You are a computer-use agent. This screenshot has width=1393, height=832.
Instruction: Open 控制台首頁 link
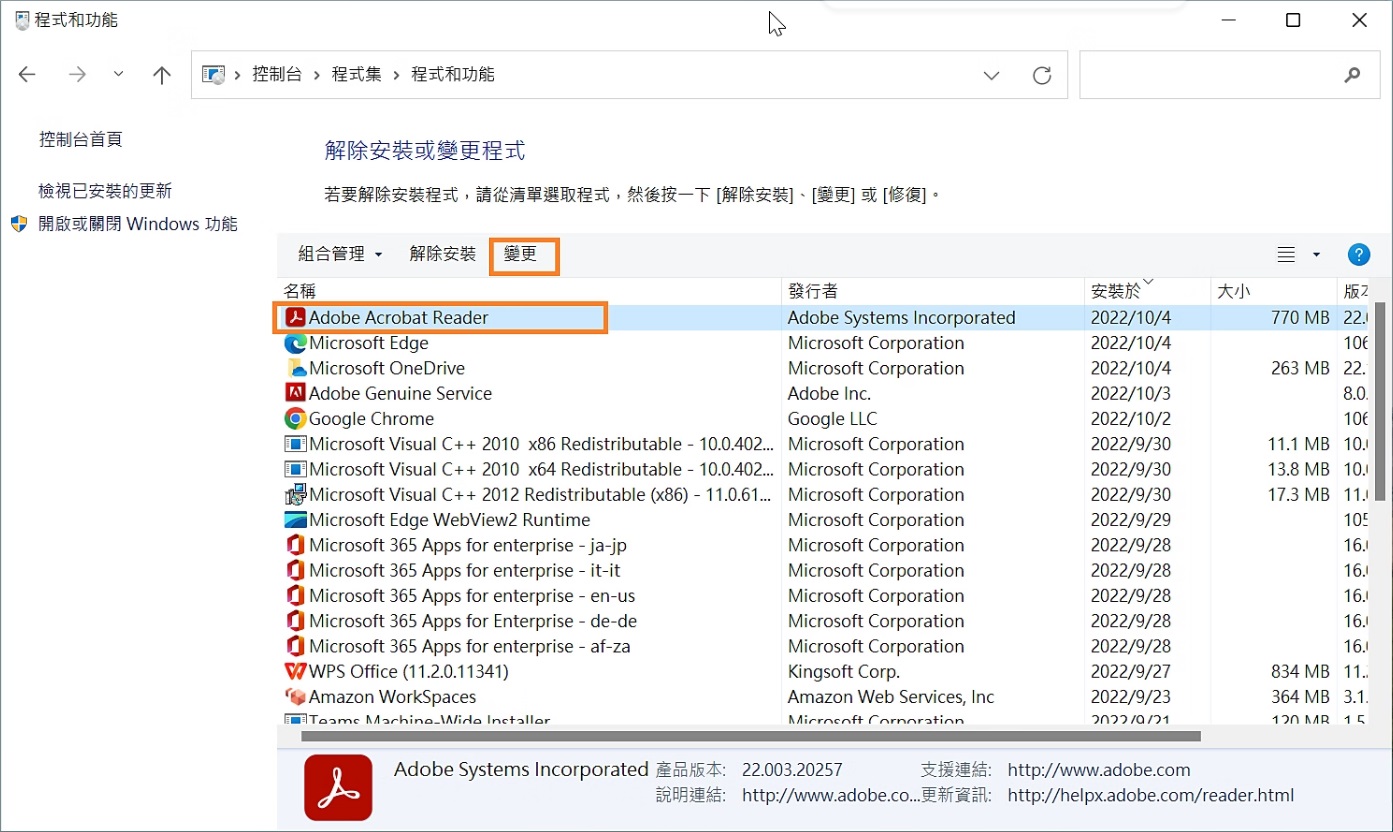point(81,140)
